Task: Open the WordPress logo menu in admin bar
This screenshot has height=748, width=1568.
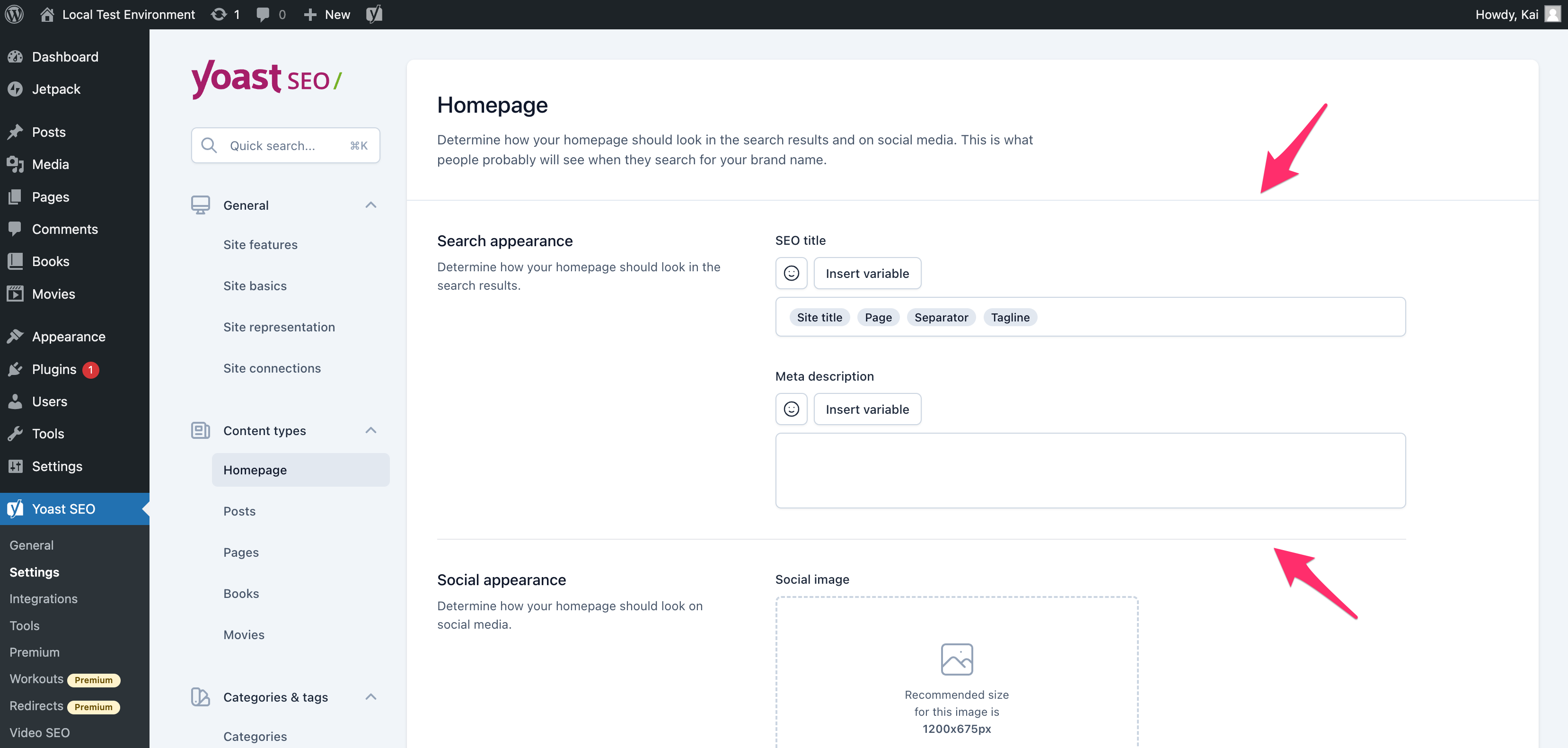Action: tap(13, 13)
